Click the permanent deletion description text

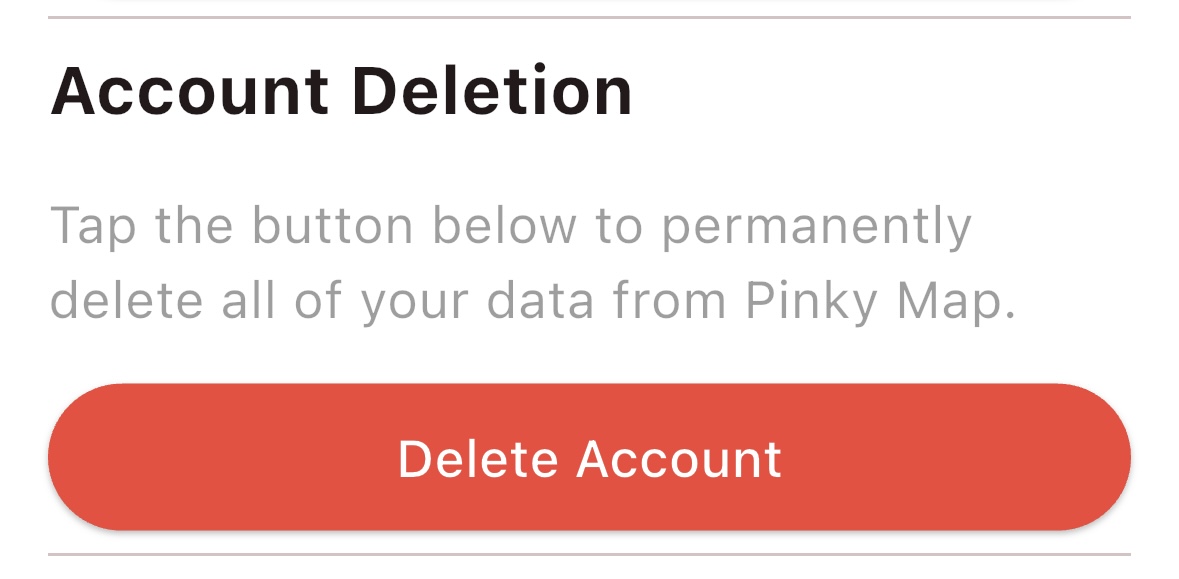coord(531,262)
